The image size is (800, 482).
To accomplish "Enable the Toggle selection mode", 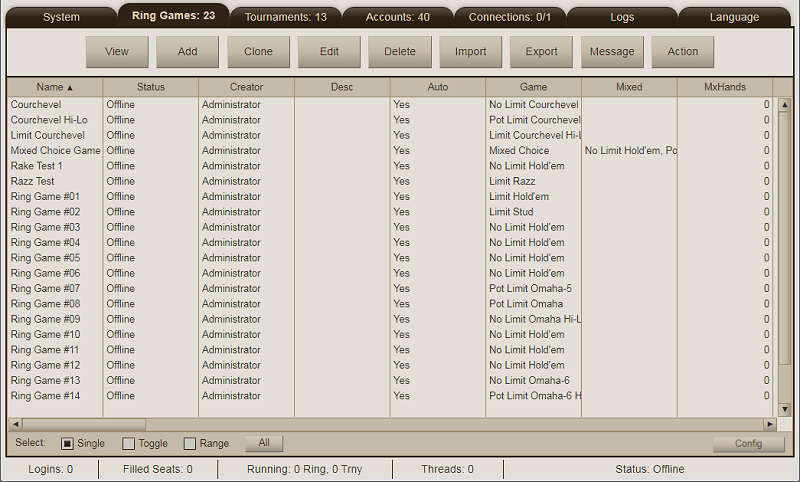I will tap(128, 443).
